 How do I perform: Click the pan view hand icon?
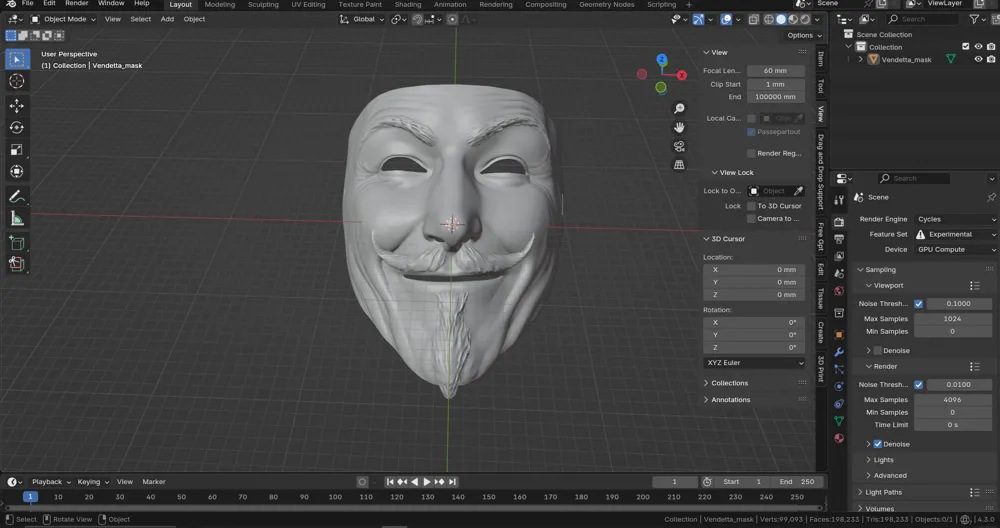(679, 128)
